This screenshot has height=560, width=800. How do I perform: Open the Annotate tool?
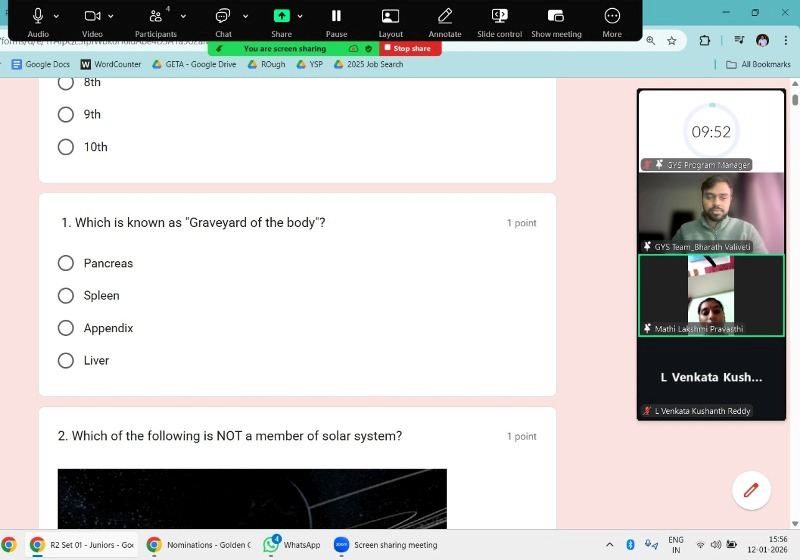[x=445, y=18]
